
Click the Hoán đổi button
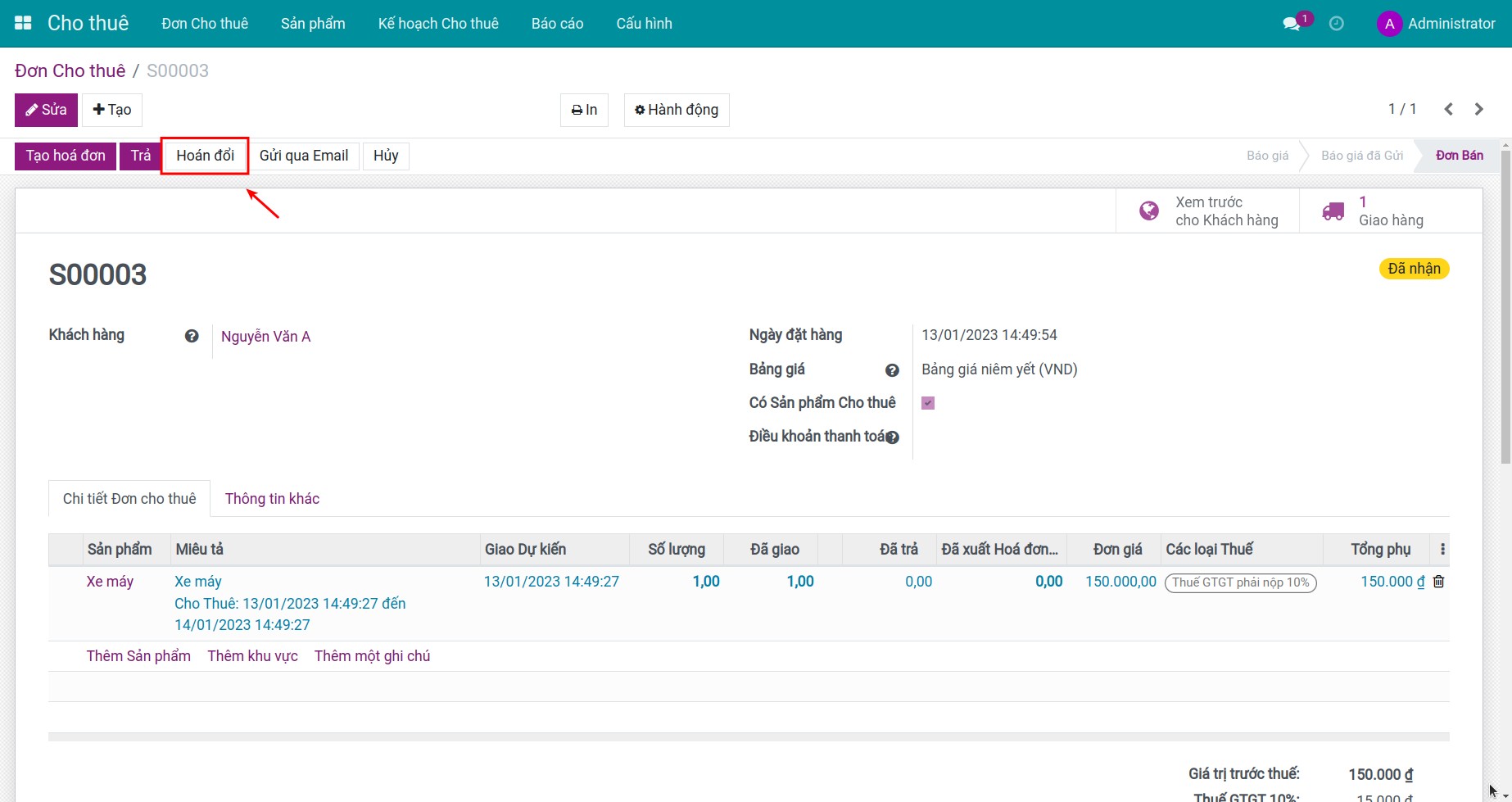[x=205, y=156]
